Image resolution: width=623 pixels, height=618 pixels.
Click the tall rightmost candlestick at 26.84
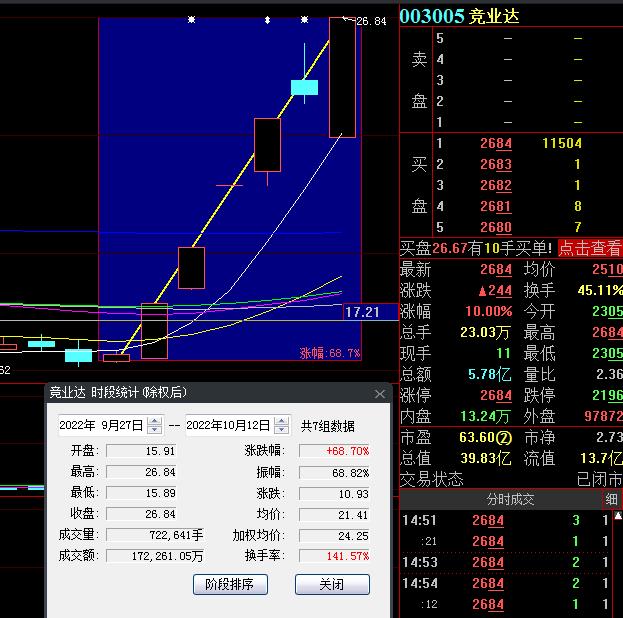click(x=342, y=77)
